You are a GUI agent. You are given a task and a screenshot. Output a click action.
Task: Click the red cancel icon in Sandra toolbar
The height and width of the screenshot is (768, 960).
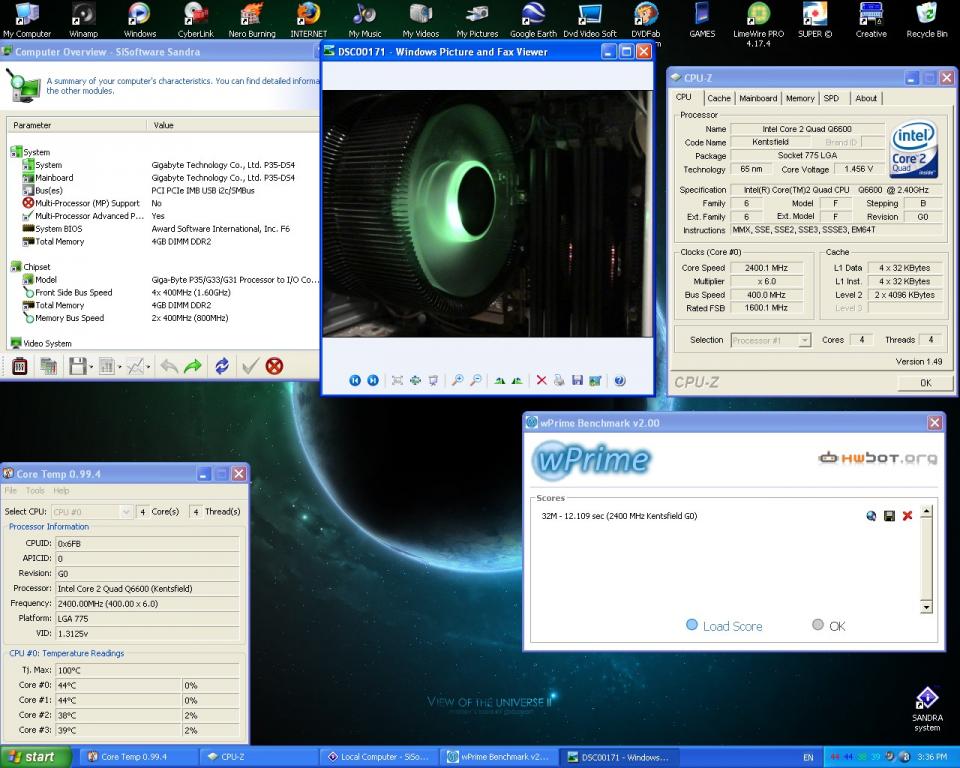pyautogui.click(x=274, y=366)
